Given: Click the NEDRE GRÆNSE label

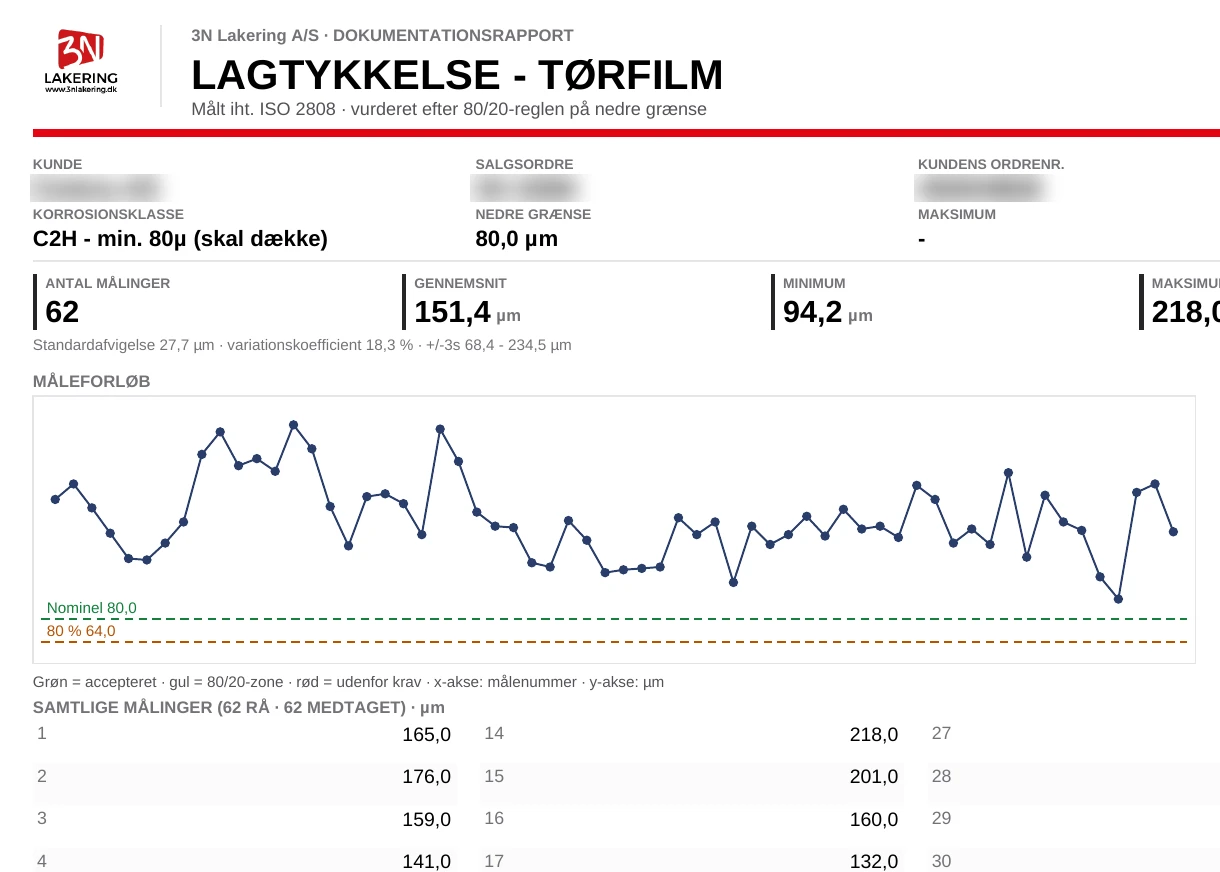Looking at the screenshot, I should pos(533,214).
